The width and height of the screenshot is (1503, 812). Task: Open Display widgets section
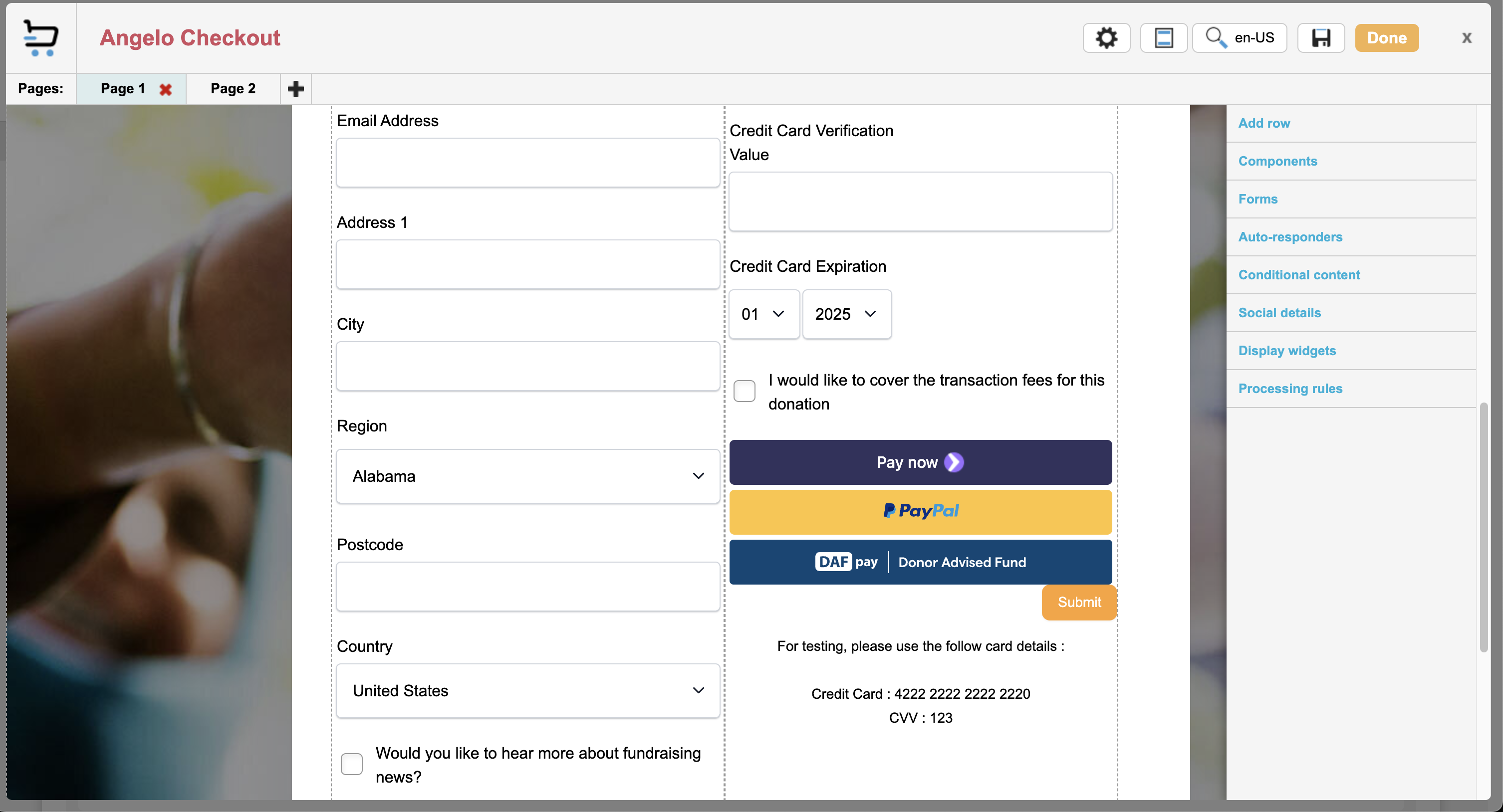1351,351
